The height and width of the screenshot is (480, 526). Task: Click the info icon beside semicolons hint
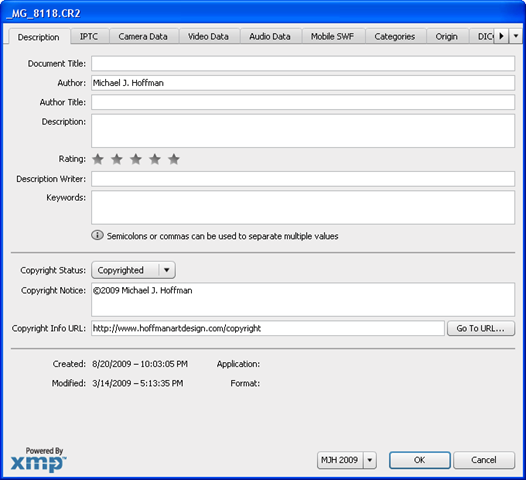97,235
